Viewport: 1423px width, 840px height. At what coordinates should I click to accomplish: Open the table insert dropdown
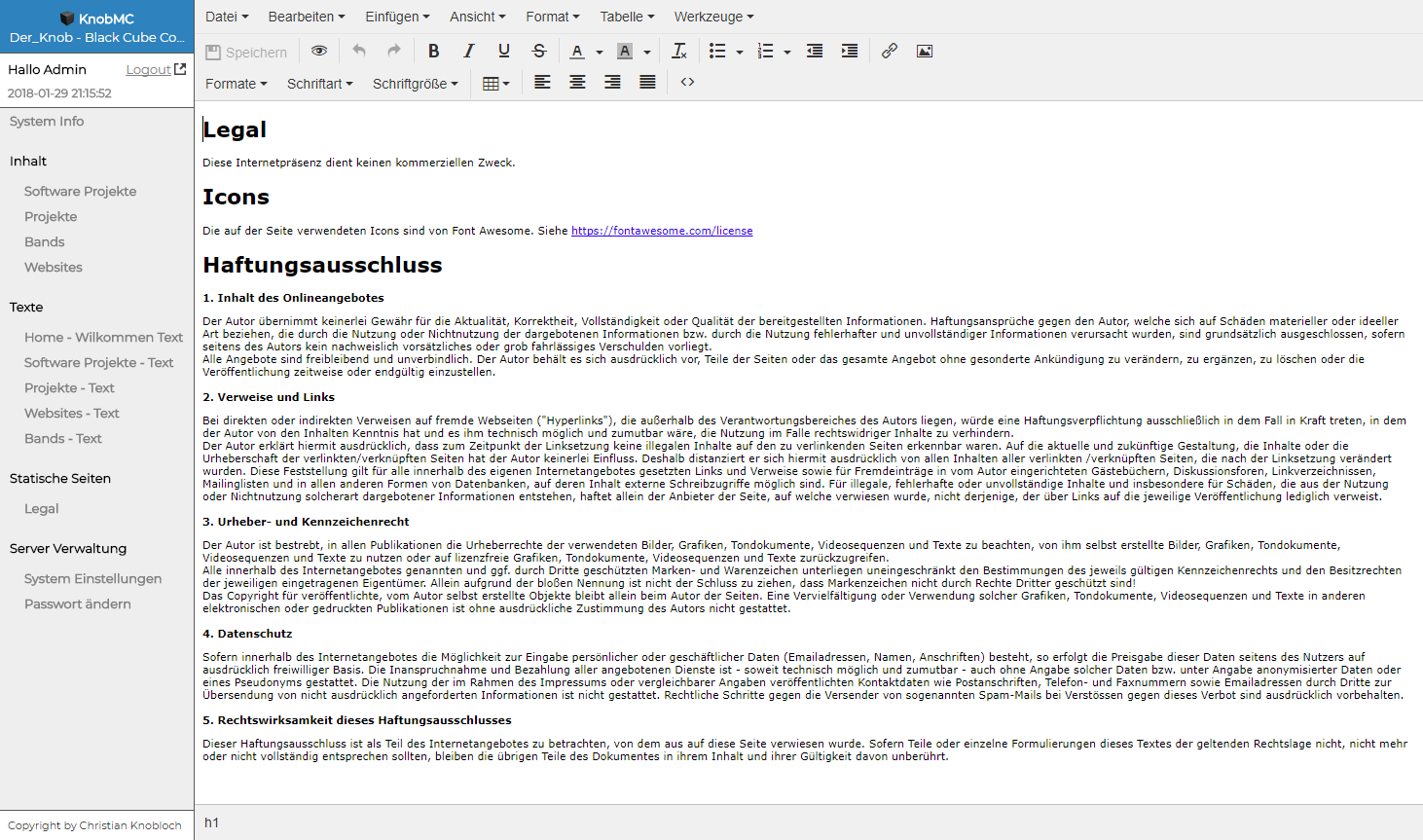click(x=496, y=84)
